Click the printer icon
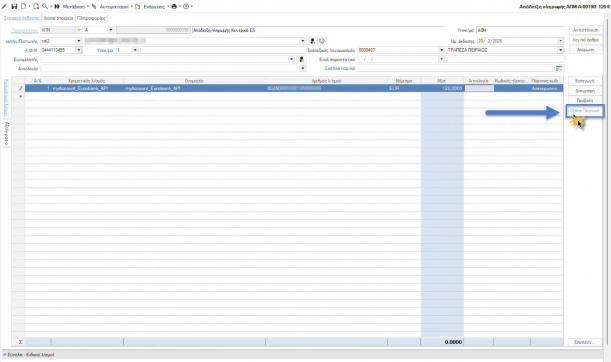 click(x=174, y=6)
